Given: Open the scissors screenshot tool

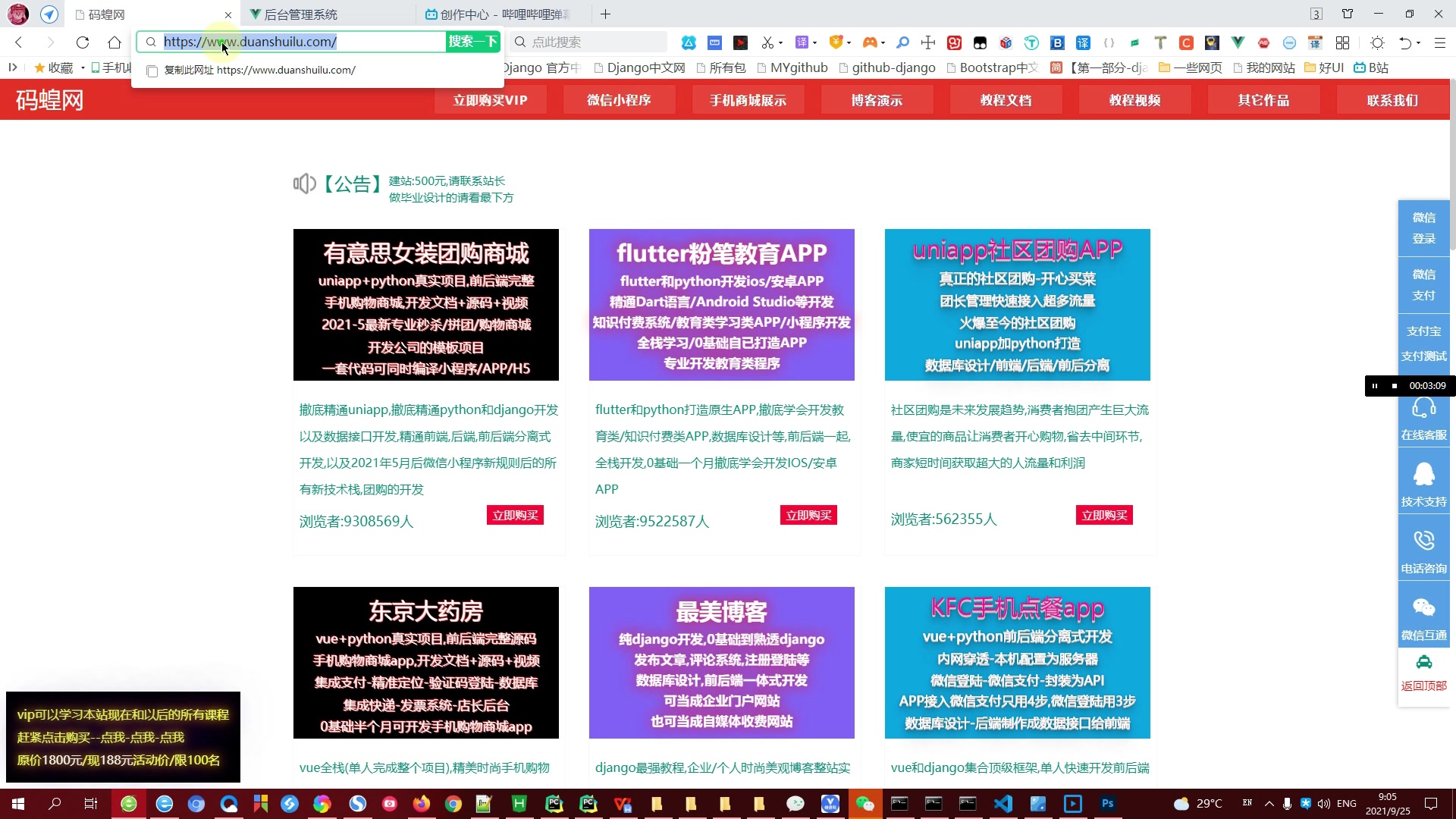Looking at the screenshot, I should tap(767, 42).
